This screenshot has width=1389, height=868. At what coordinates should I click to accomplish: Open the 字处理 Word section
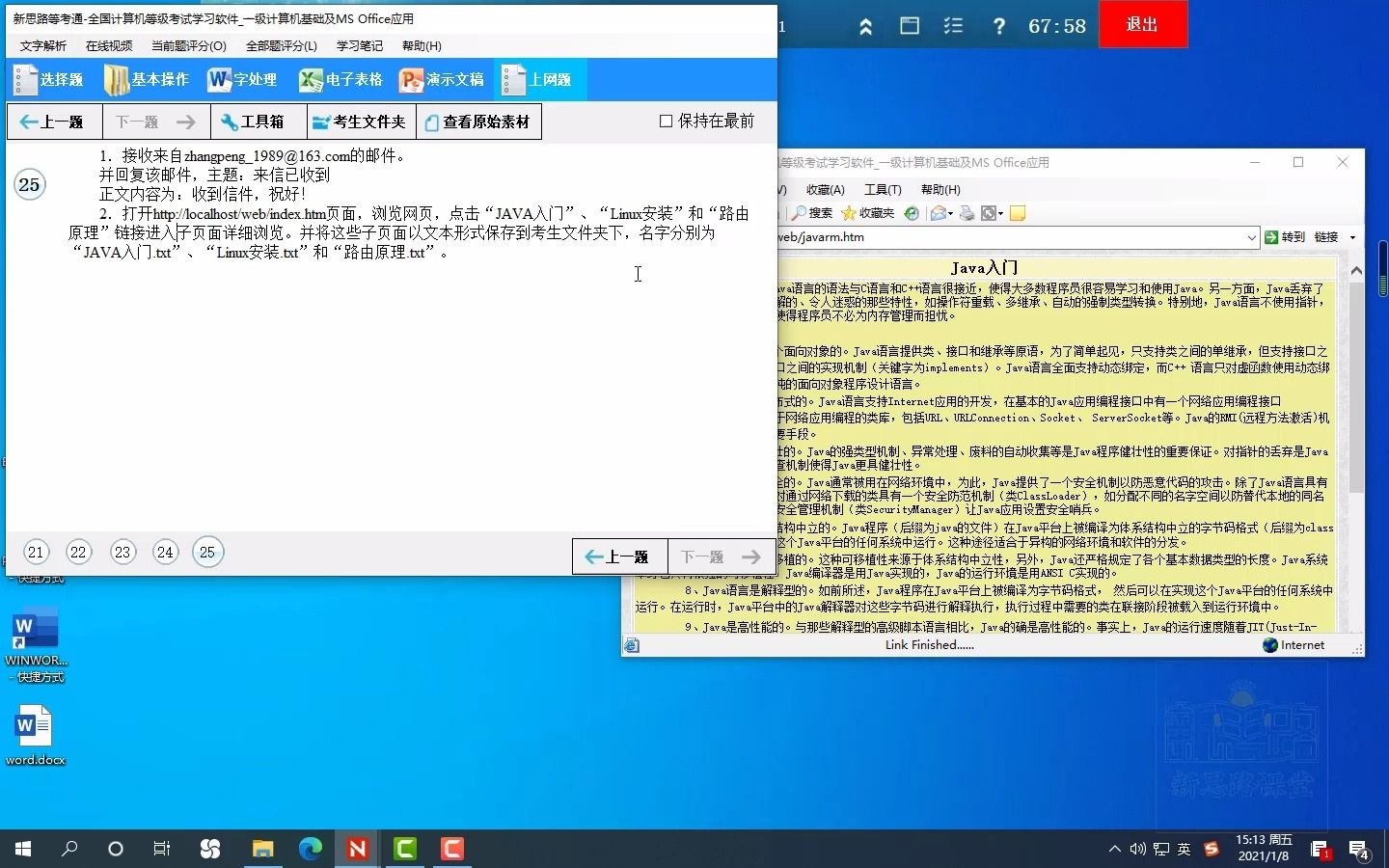coord(242,80)
